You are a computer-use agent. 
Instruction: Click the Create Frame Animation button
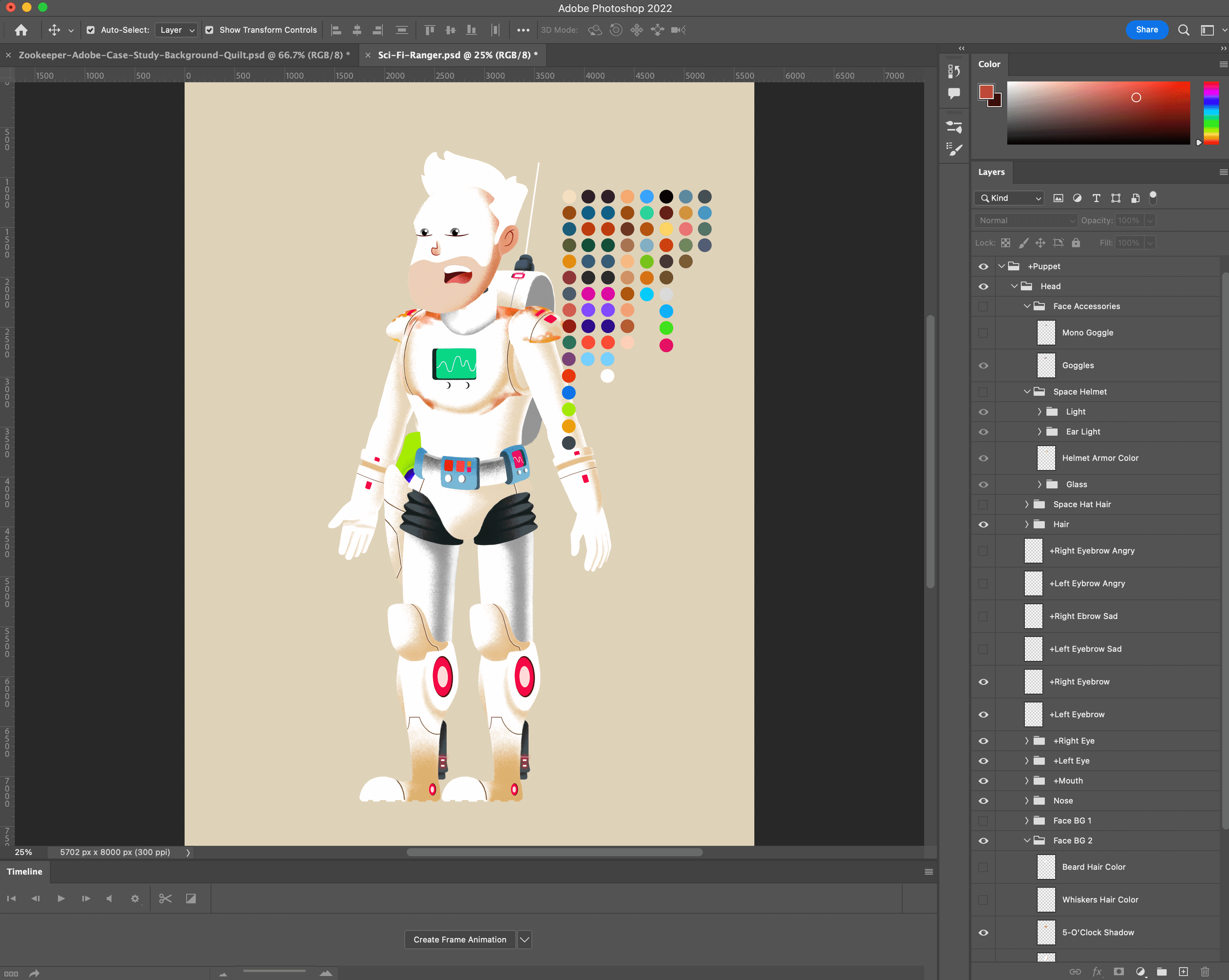459,940
